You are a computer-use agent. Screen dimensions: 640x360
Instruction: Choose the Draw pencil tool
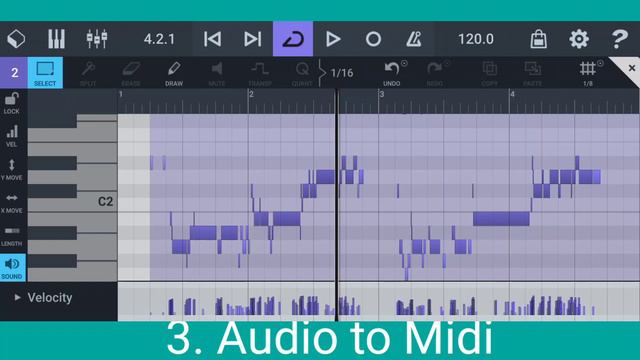pos(174,73)
